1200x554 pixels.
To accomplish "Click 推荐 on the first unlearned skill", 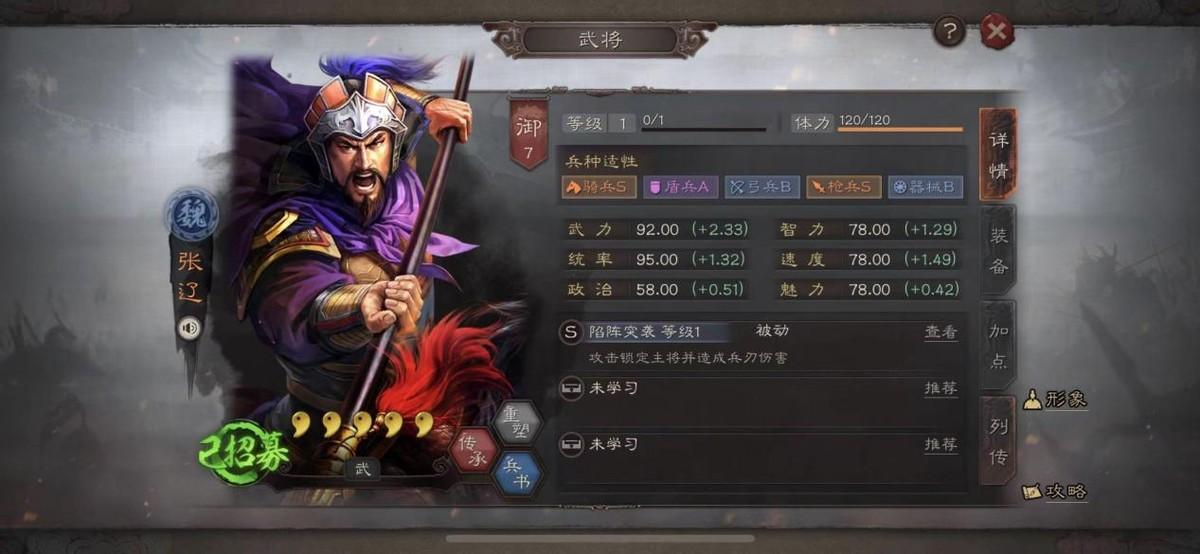I will coord(940,388).
